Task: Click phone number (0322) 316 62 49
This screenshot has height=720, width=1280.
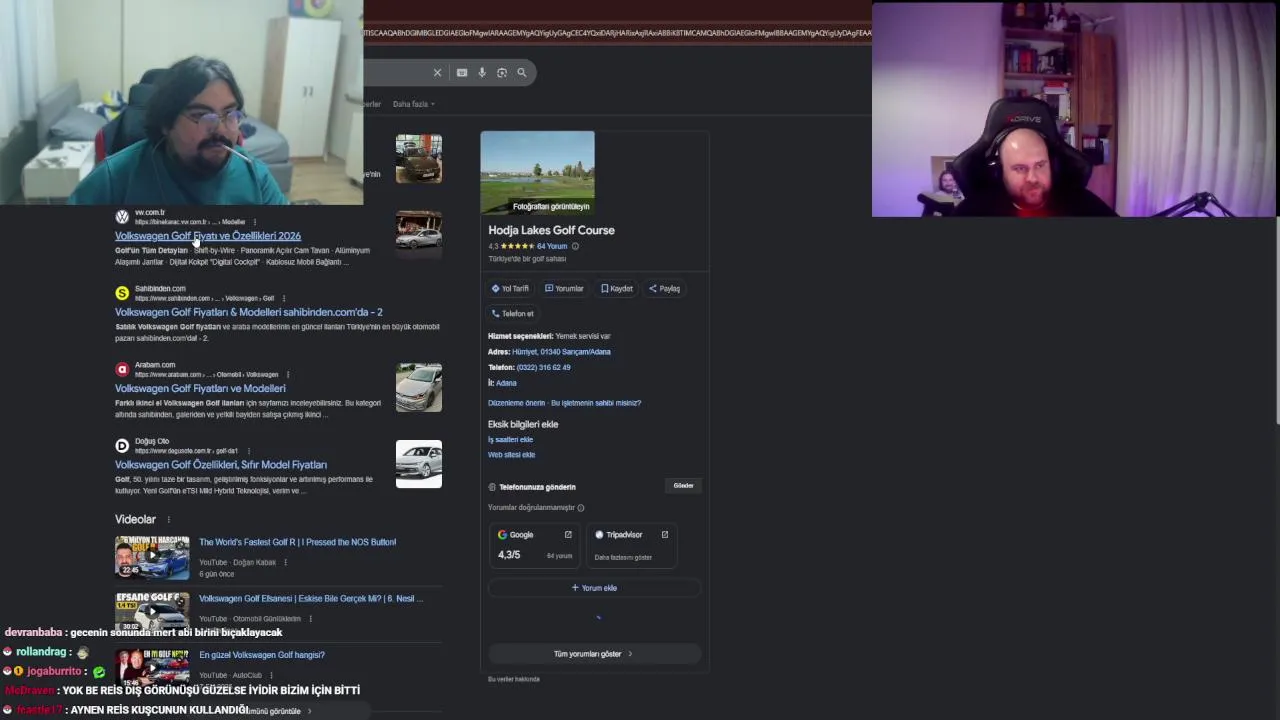Action: pos(543,367)
